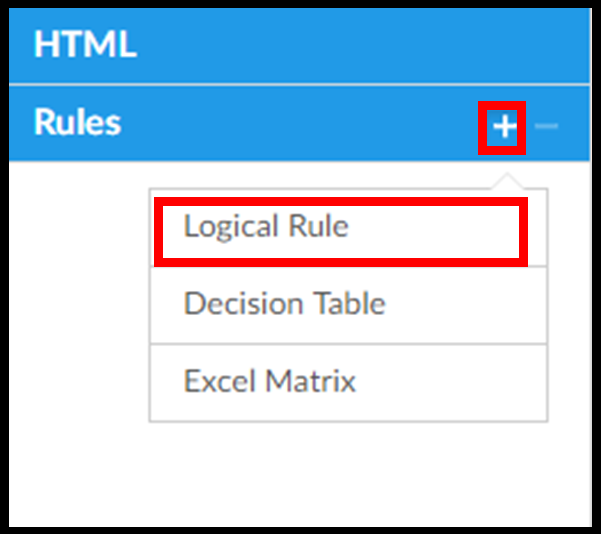601x534 pixels.
Task: Collapse the Rules section header
Action: [x=78, y=123]
